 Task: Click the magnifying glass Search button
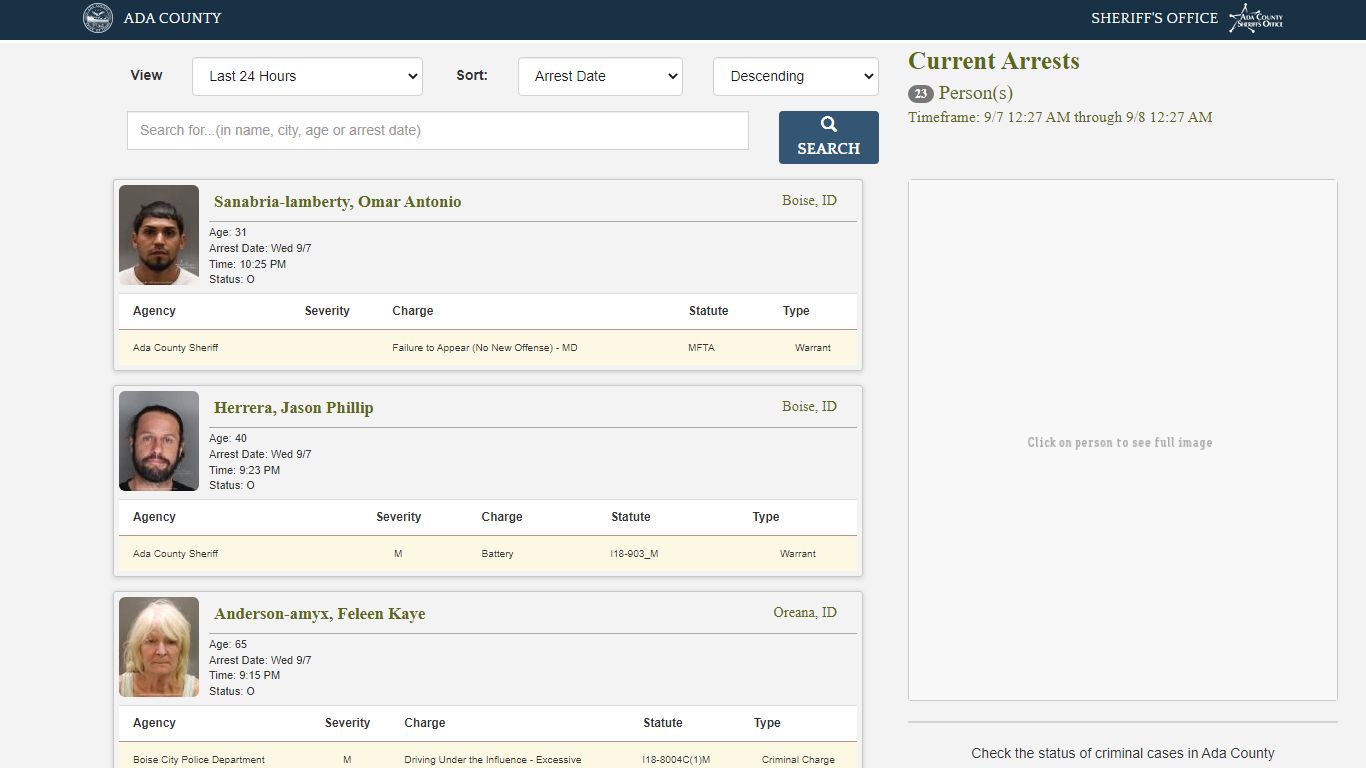(x=828, y=137)
